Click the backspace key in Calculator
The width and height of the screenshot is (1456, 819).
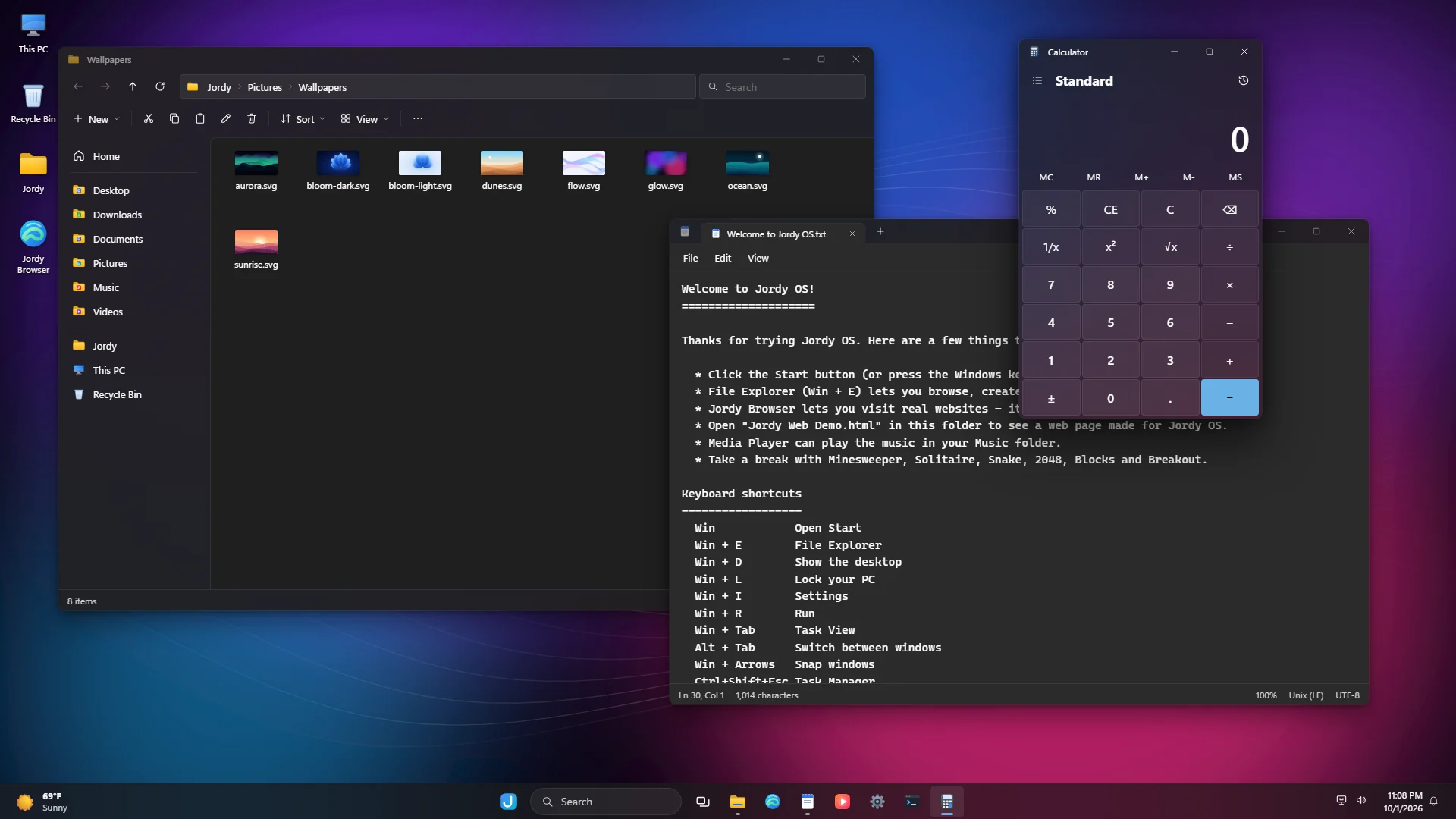coord(1230,209)
